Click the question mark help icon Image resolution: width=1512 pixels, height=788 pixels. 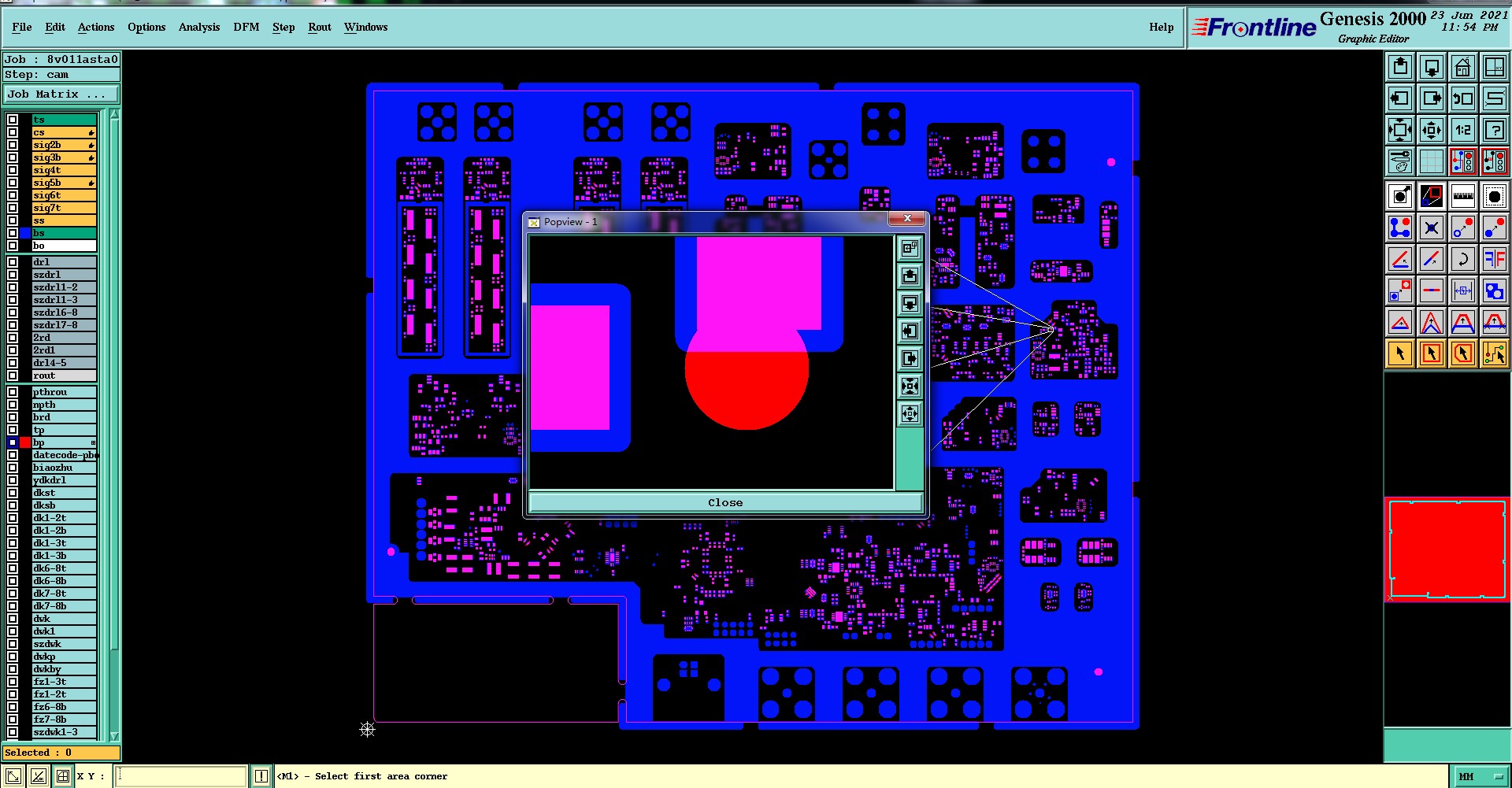(x=1494, y=130)
